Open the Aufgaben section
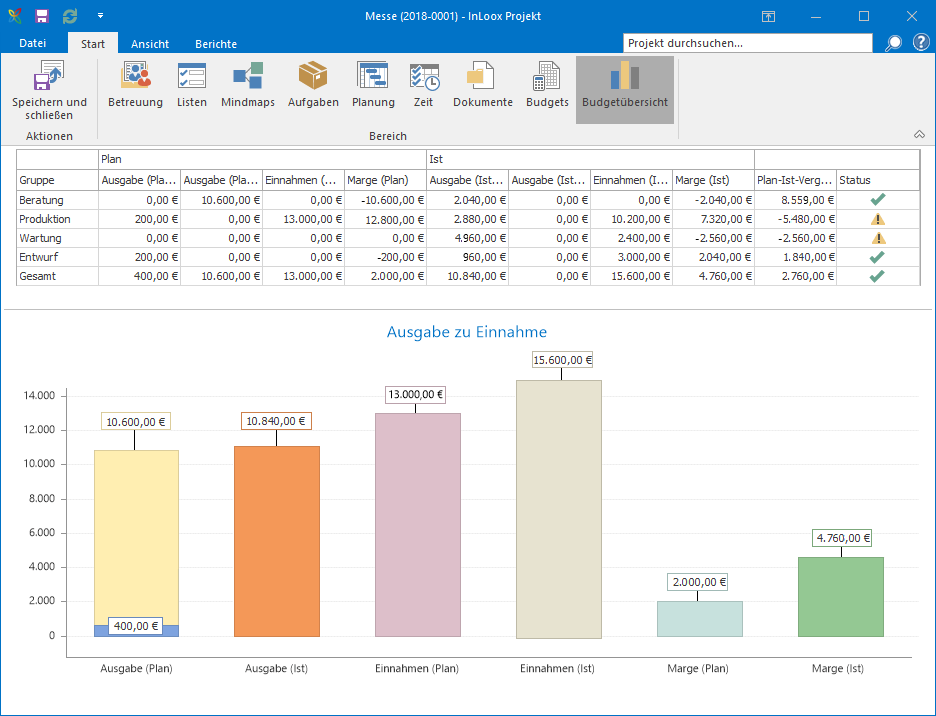This screenshot has width=936, height=716. (x=313, y=85)
